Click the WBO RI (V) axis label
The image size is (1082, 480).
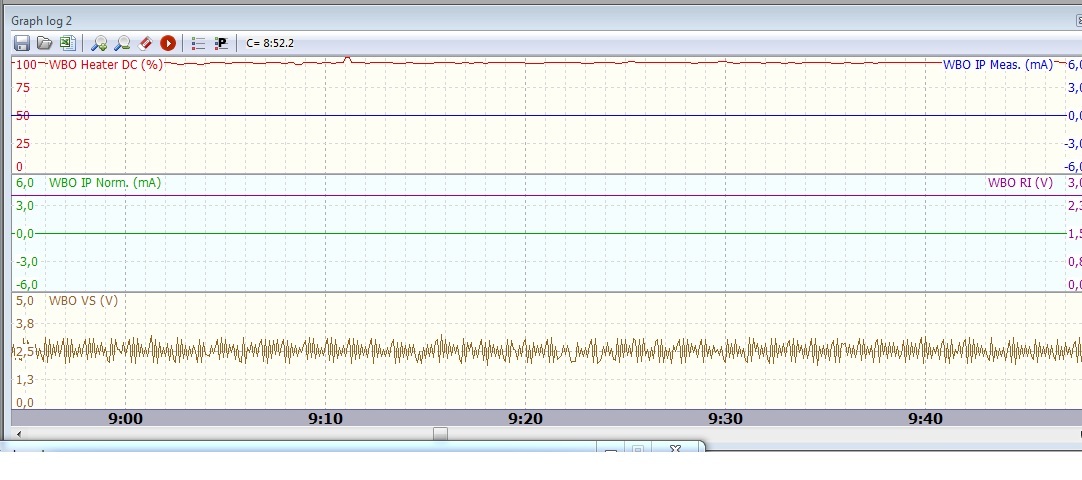pos(1019,183)
